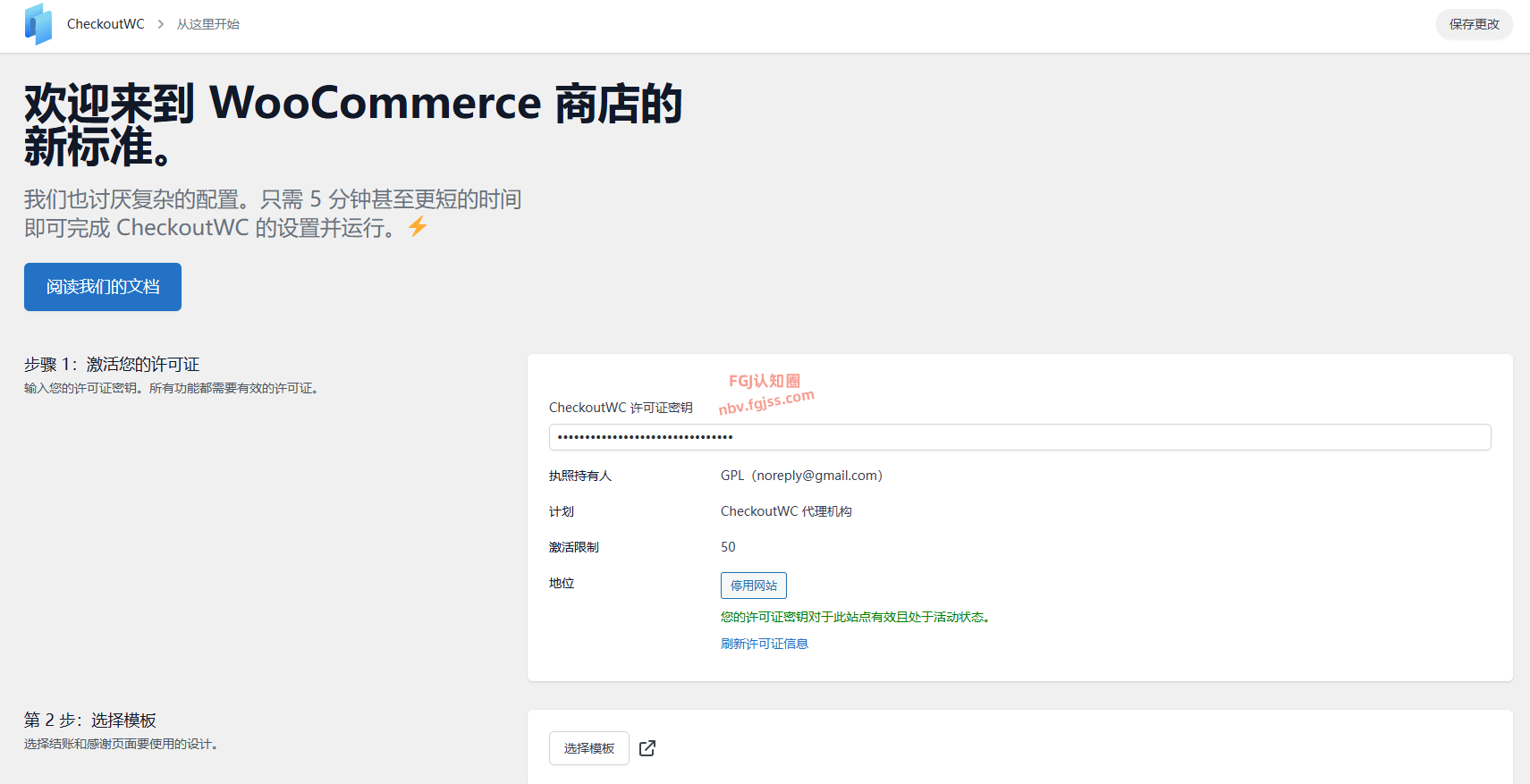Screen dimensions: 1530x784
Task: Click the CheckoutWC logo icon
Action: tap(38, 24)
